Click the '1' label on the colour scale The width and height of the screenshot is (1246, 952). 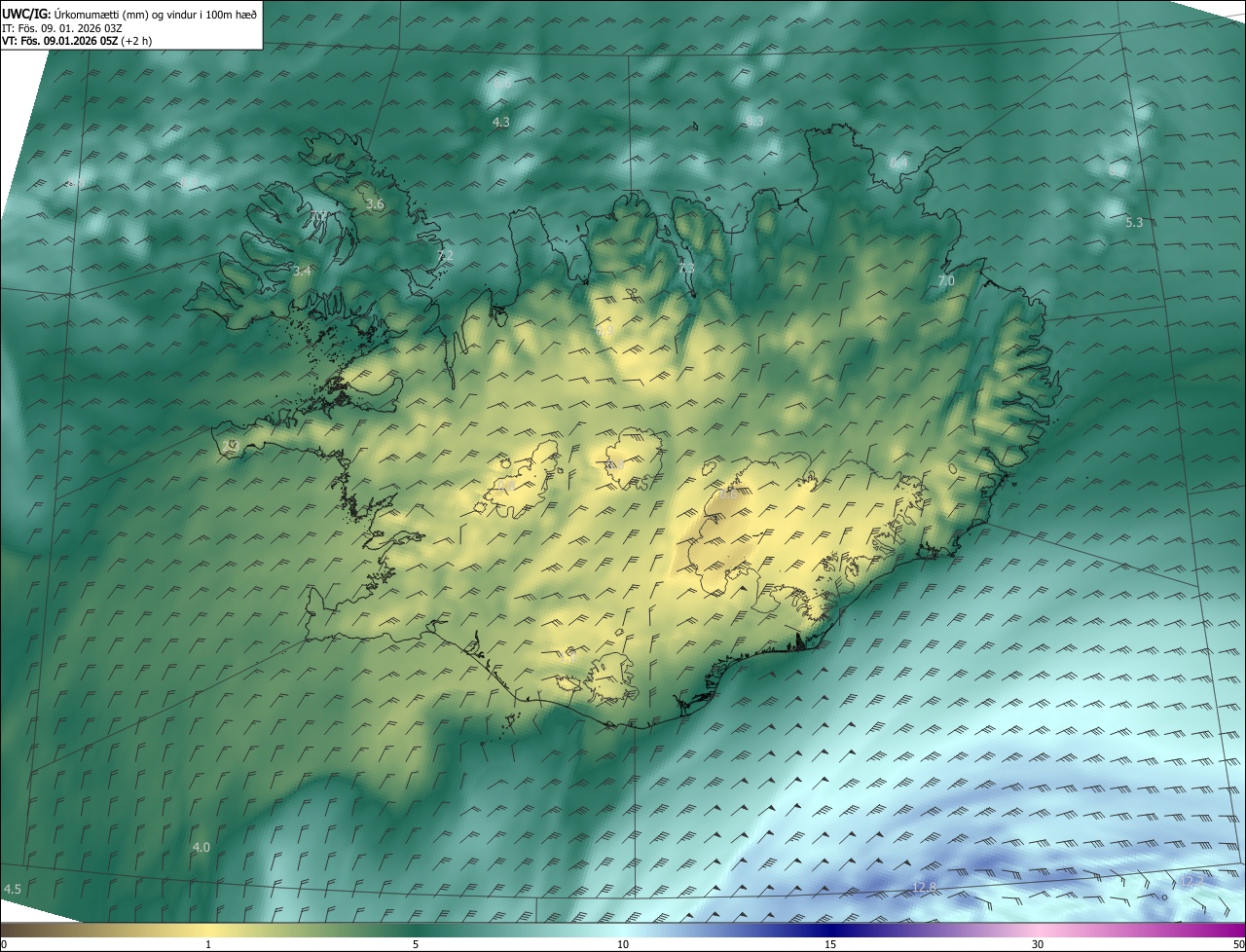point(208,944)
